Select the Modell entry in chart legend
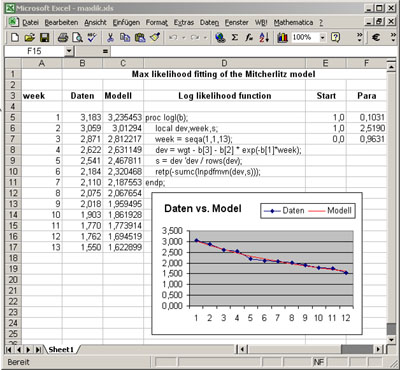This screenshot has width=400, height=370. 330,210
